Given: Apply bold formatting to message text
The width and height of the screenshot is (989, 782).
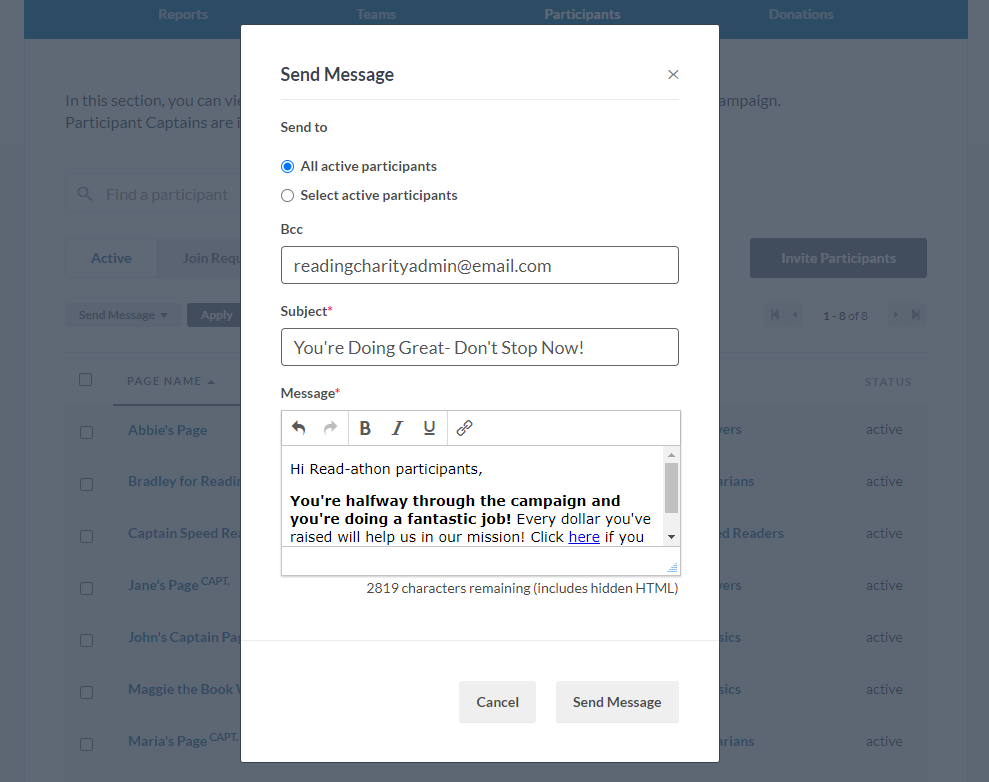Looking at the screenshot, I should coord(365,428).
